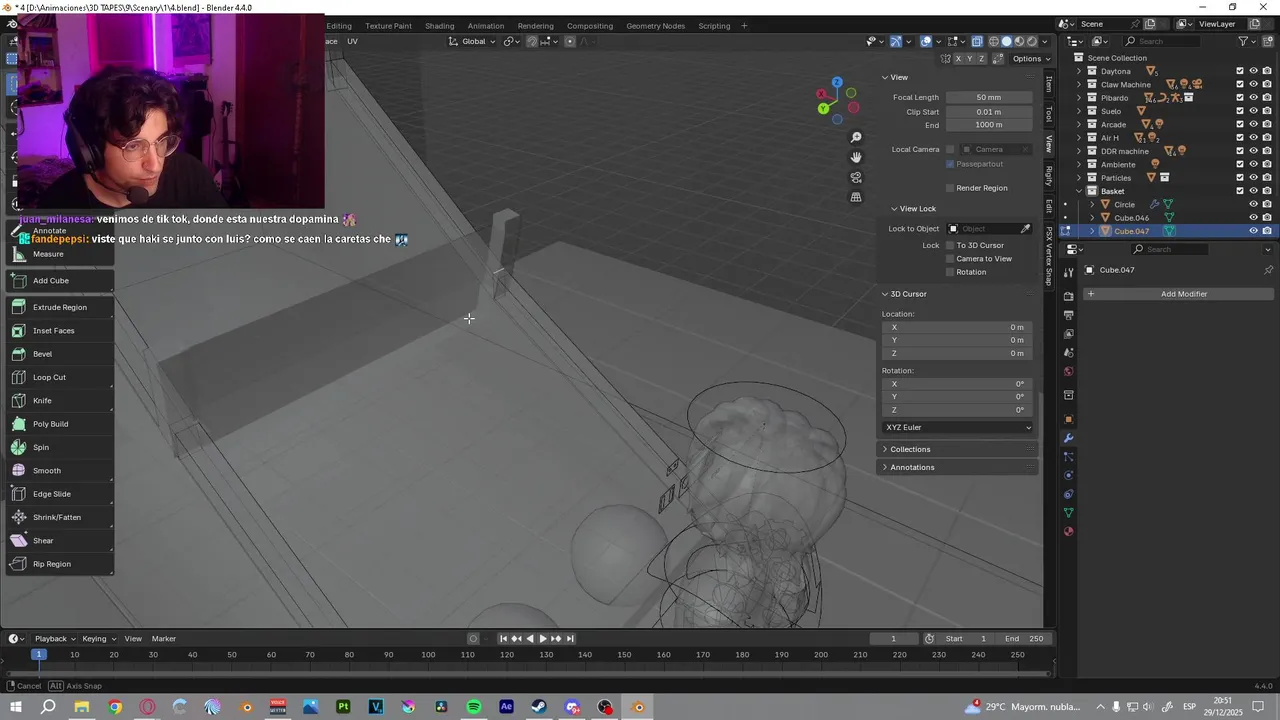Click Add Modifier button
Viewport: 1280px width, 720px height.
[x=1178, y=294]
